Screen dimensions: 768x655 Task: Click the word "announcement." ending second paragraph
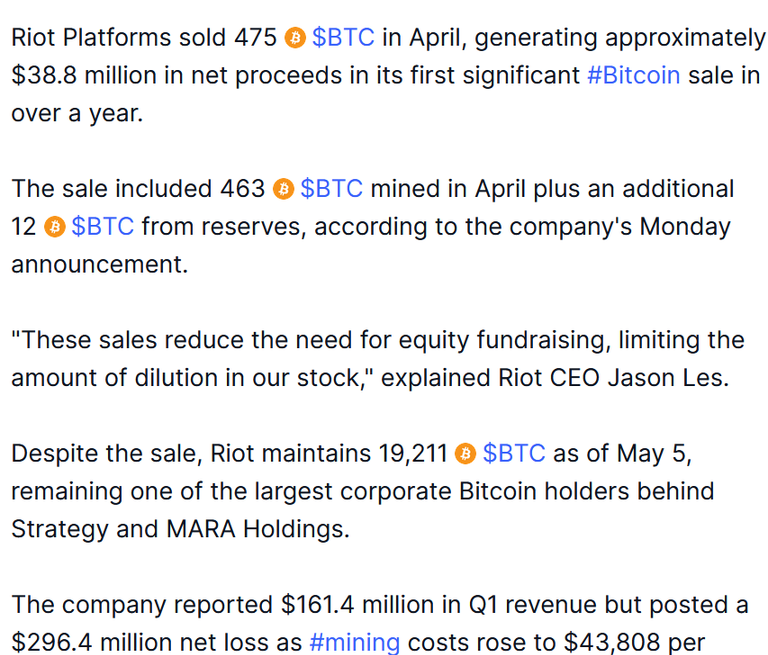pyautogui.click(x=99, y=265)
